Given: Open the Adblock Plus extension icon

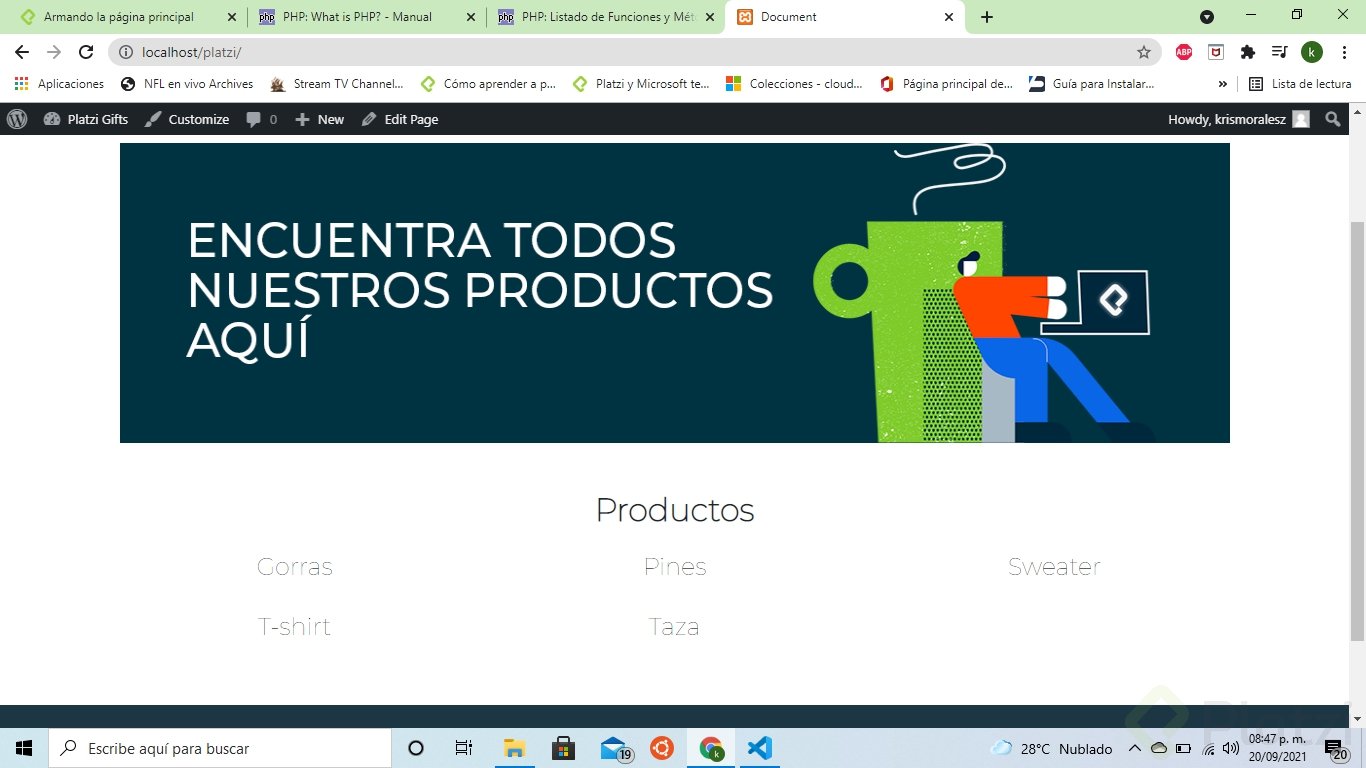Looking at the screenshot, I should pyautogui.click(x=1184, y=52).
